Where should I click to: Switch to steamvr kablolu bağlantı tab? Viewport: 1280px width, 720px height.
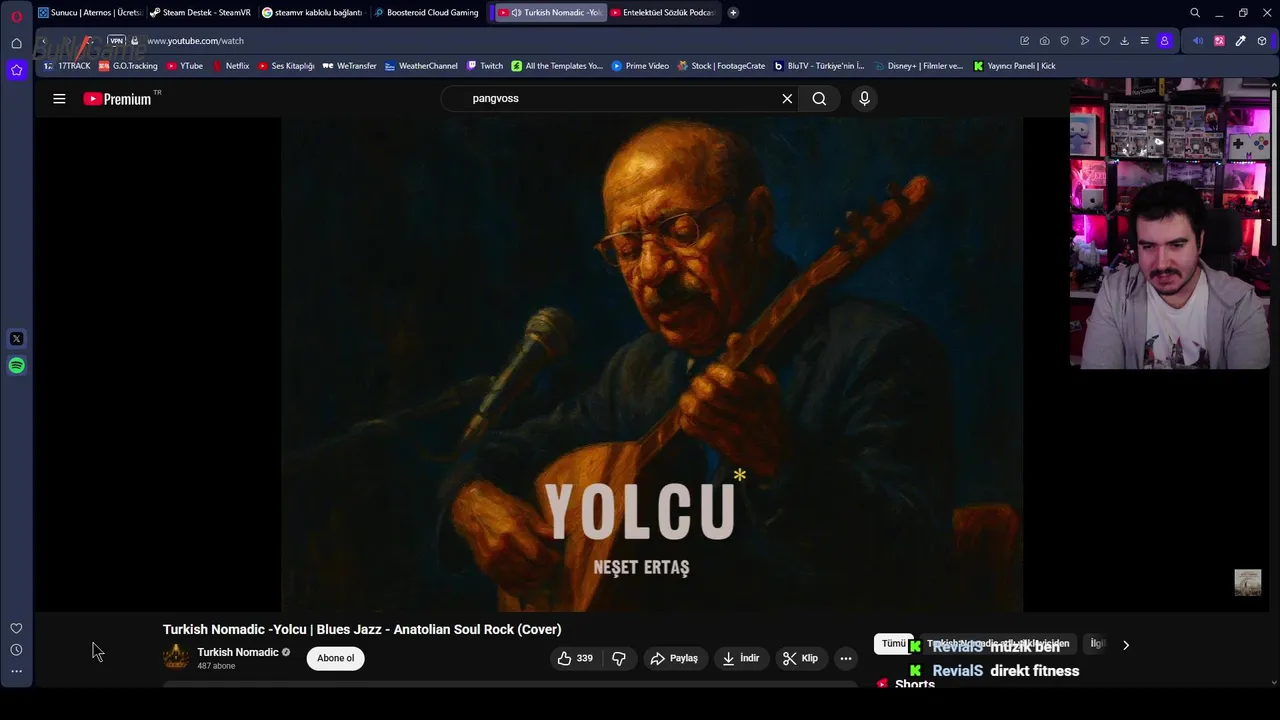pyautogui.click(x=312, y=13)
